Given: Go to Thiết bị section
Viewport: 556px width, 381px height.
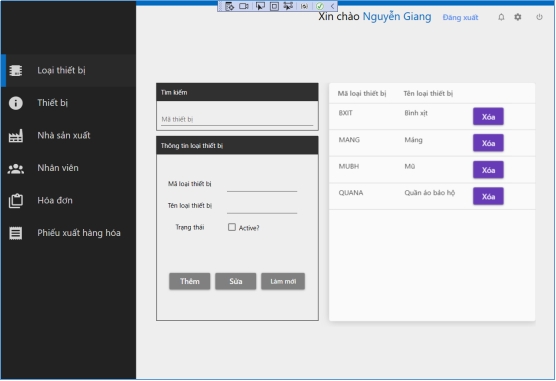Looking at the screenshot, I should [68, 103].
